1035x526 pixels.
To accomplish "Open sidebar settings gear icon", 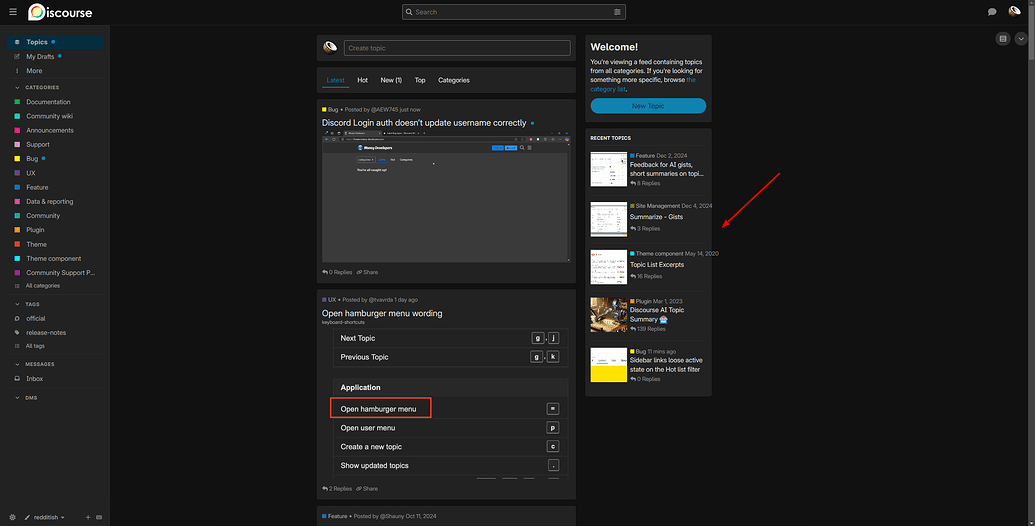I will [13, 517].
